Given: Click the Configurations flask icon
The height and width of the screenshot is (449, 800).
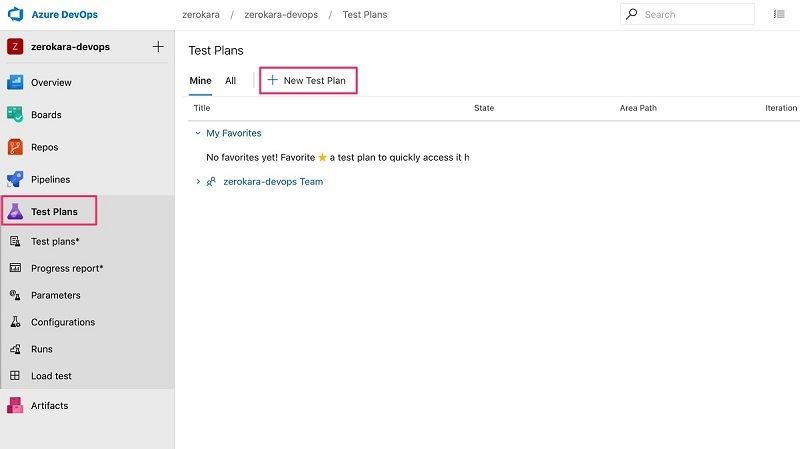Looking at the screenshot, I should coord(15,322).
